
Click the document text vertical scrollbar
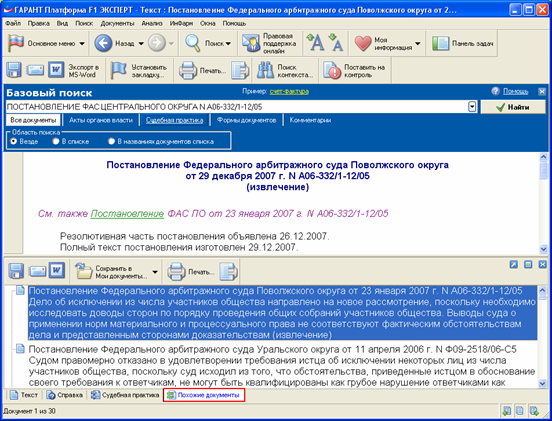point(543,203)
